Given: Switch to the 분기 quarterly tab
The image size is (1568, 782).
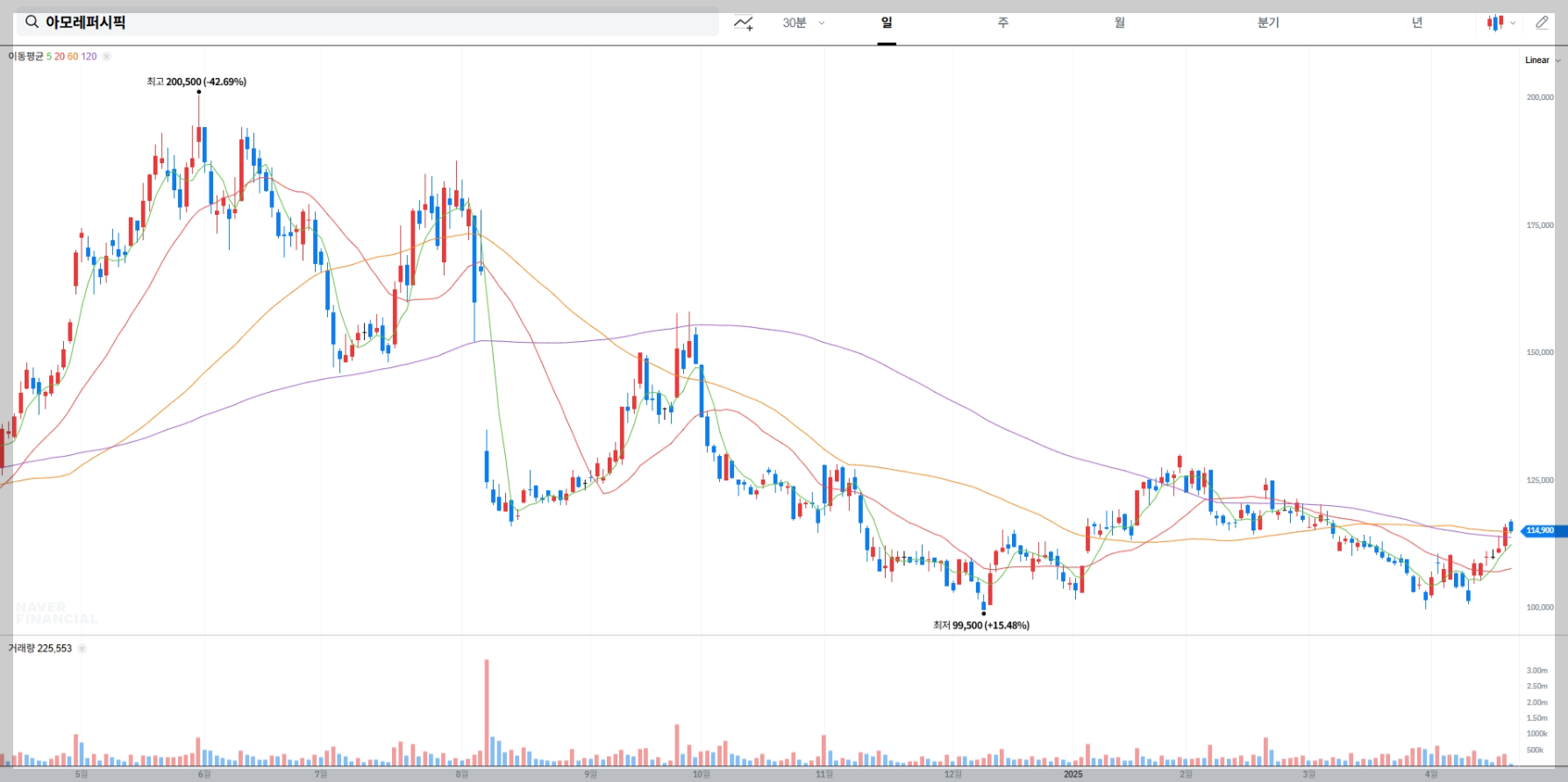Looking at the screenshot, I should (x=1268, y=23).
